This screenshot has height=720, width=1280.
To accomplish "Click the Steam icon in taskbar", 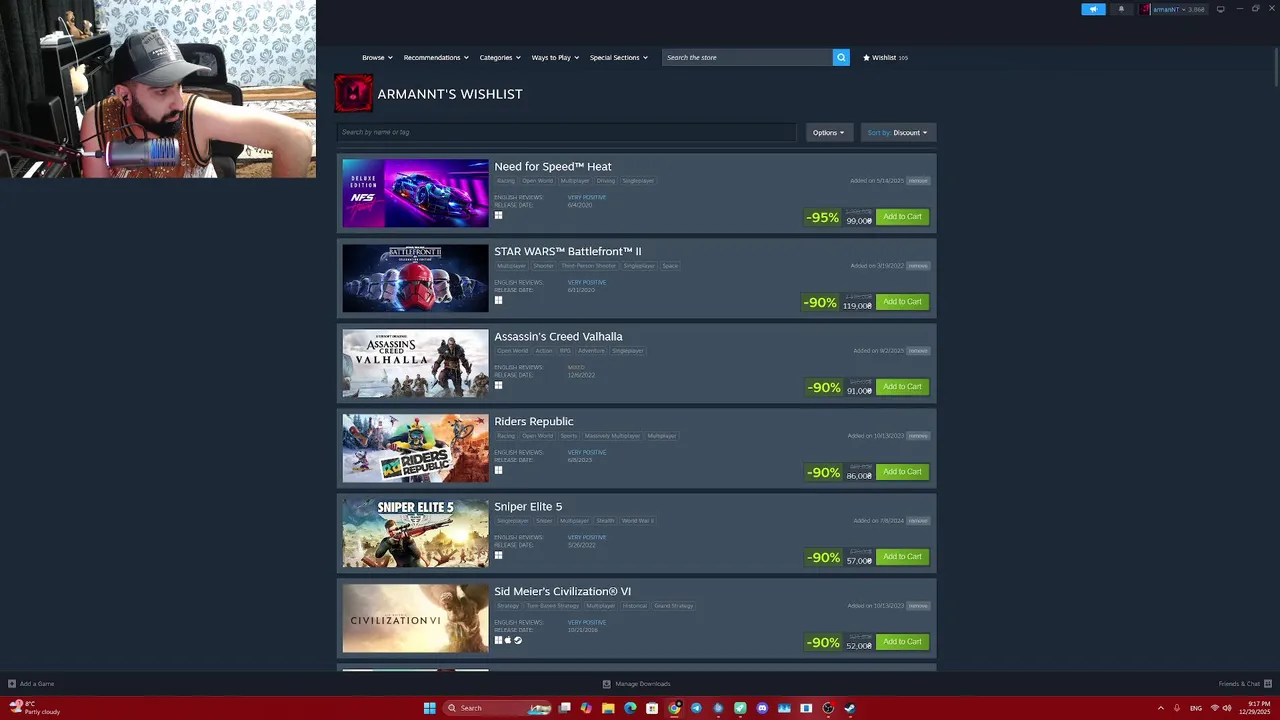I will [850, 708].
